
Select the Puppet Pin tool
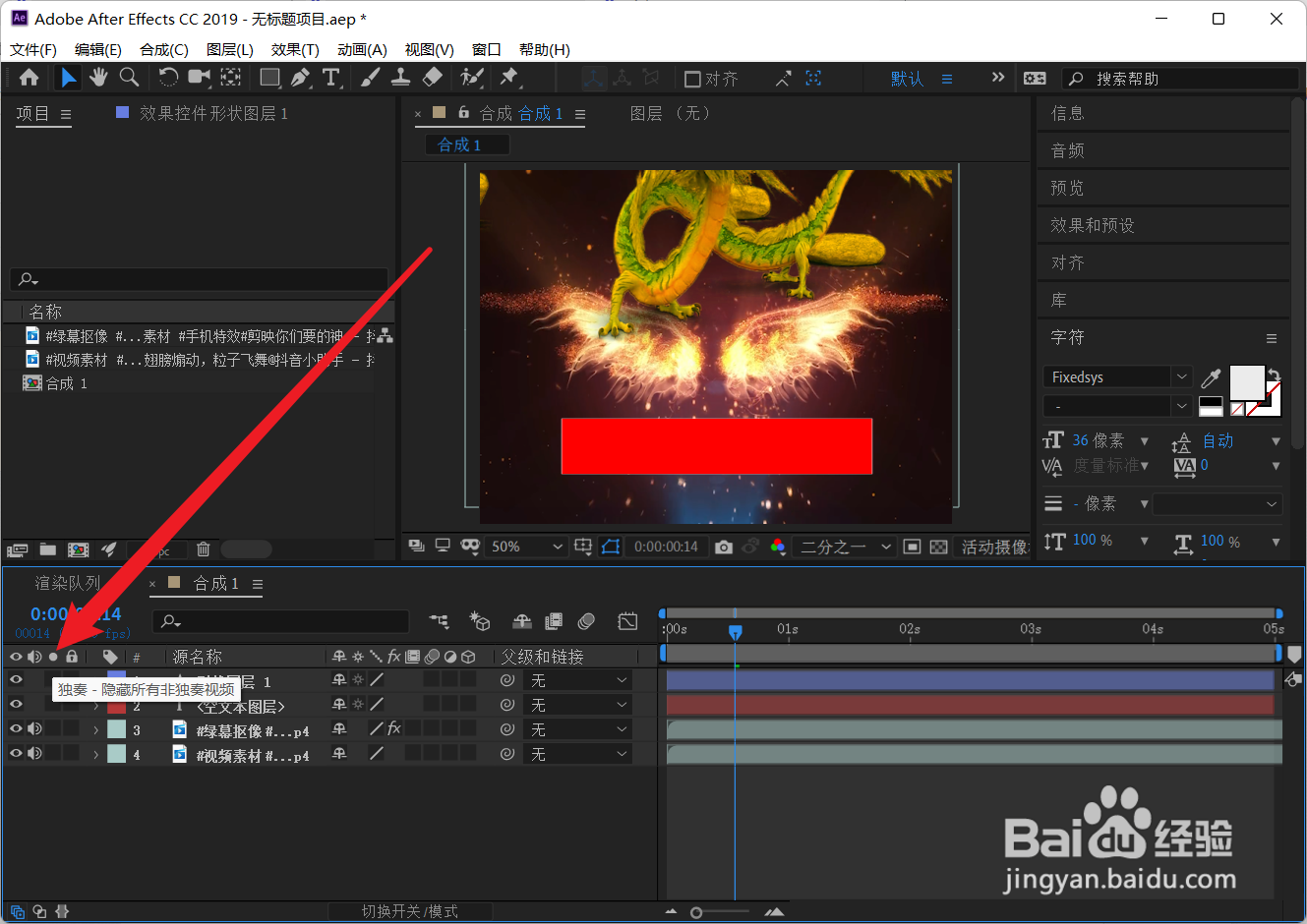[x=509, y=78]
